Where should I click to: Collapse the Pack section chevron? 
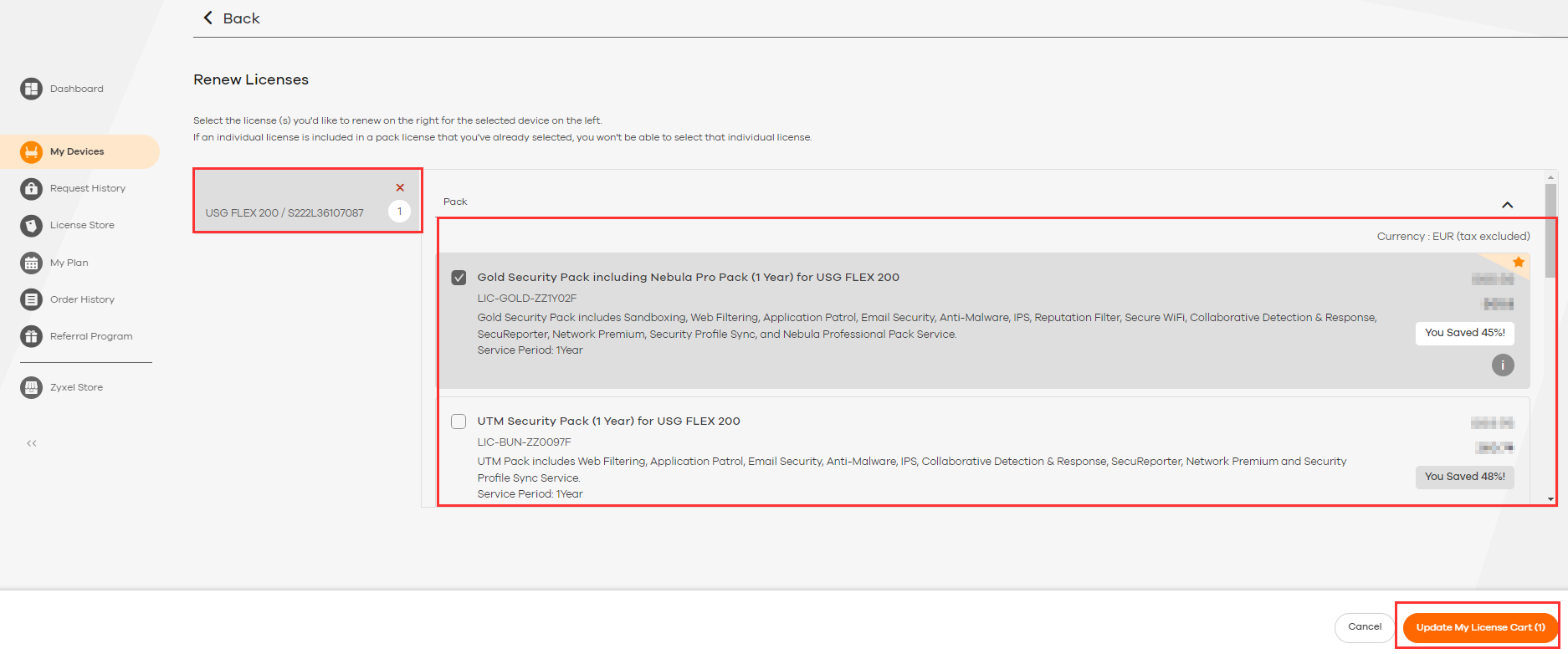[x=1507, y=205]
